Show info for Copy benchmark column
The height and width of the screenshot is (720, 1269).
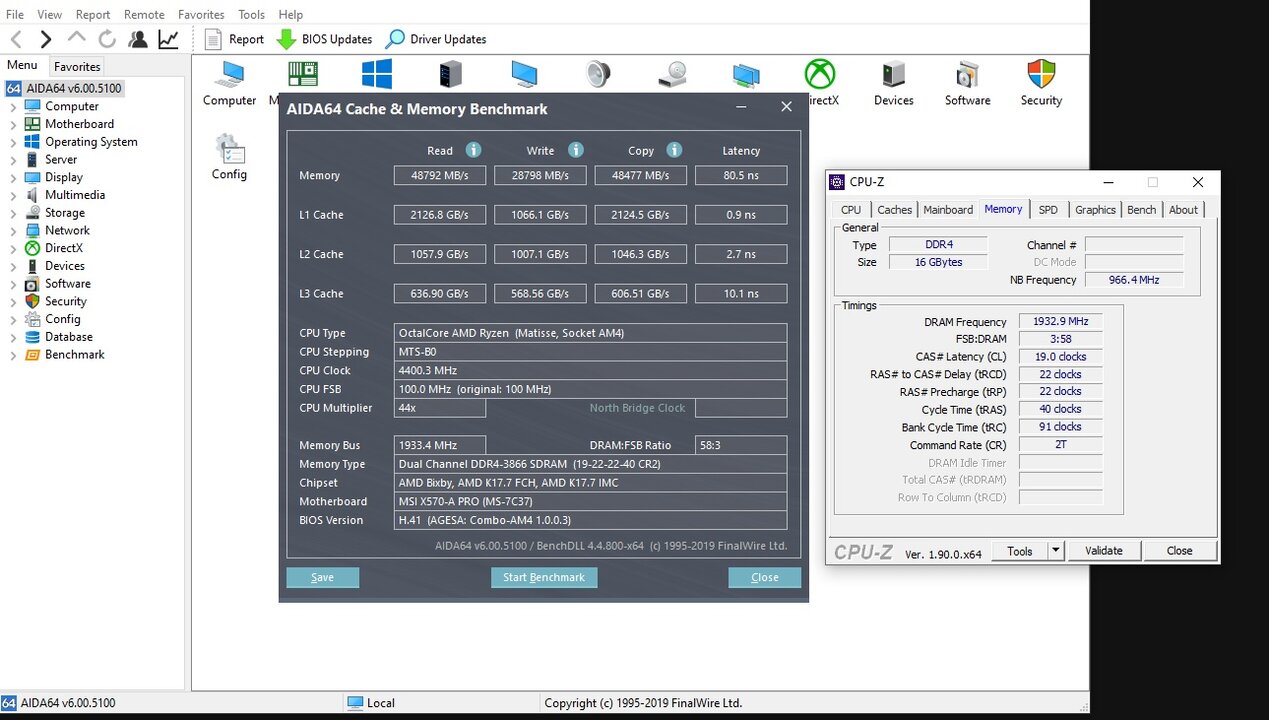674,150
